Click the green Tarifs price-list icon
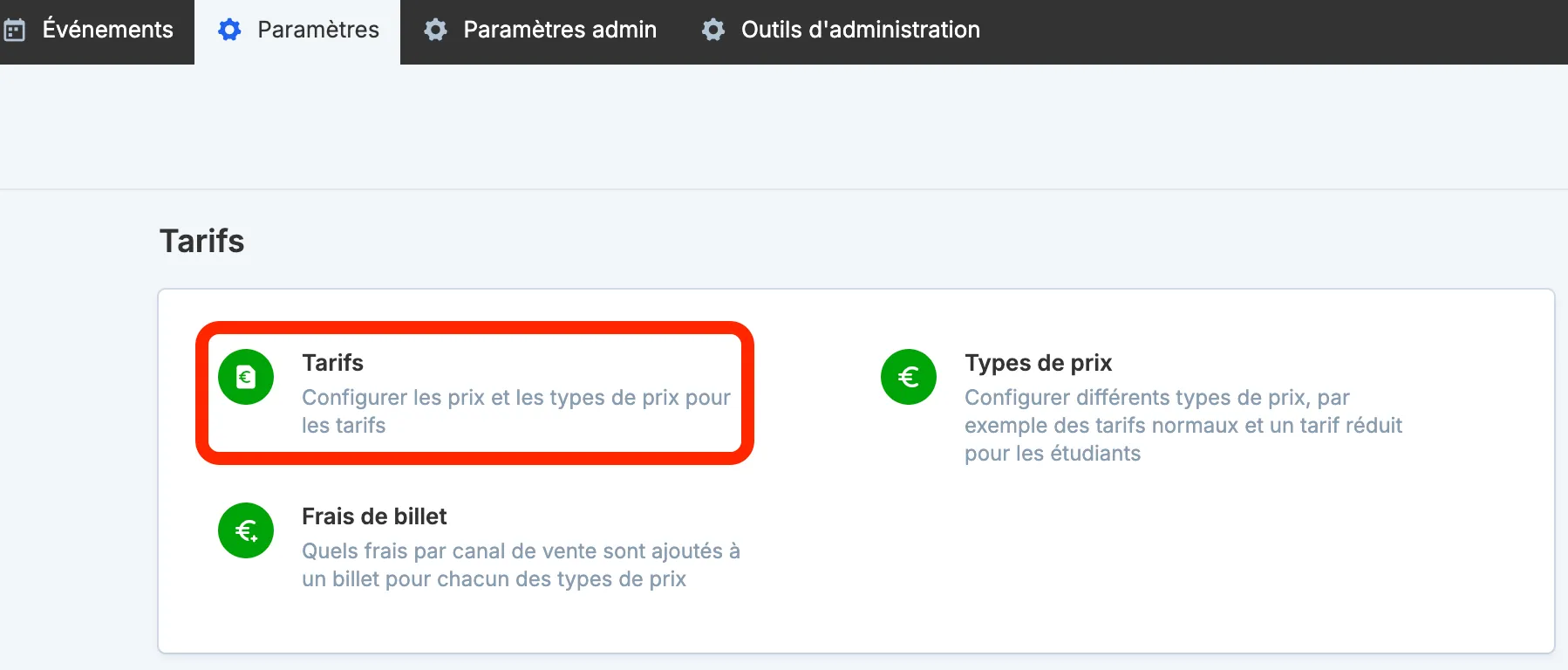This screenshot has height=670, width=1568. click(x=246, y=377)
